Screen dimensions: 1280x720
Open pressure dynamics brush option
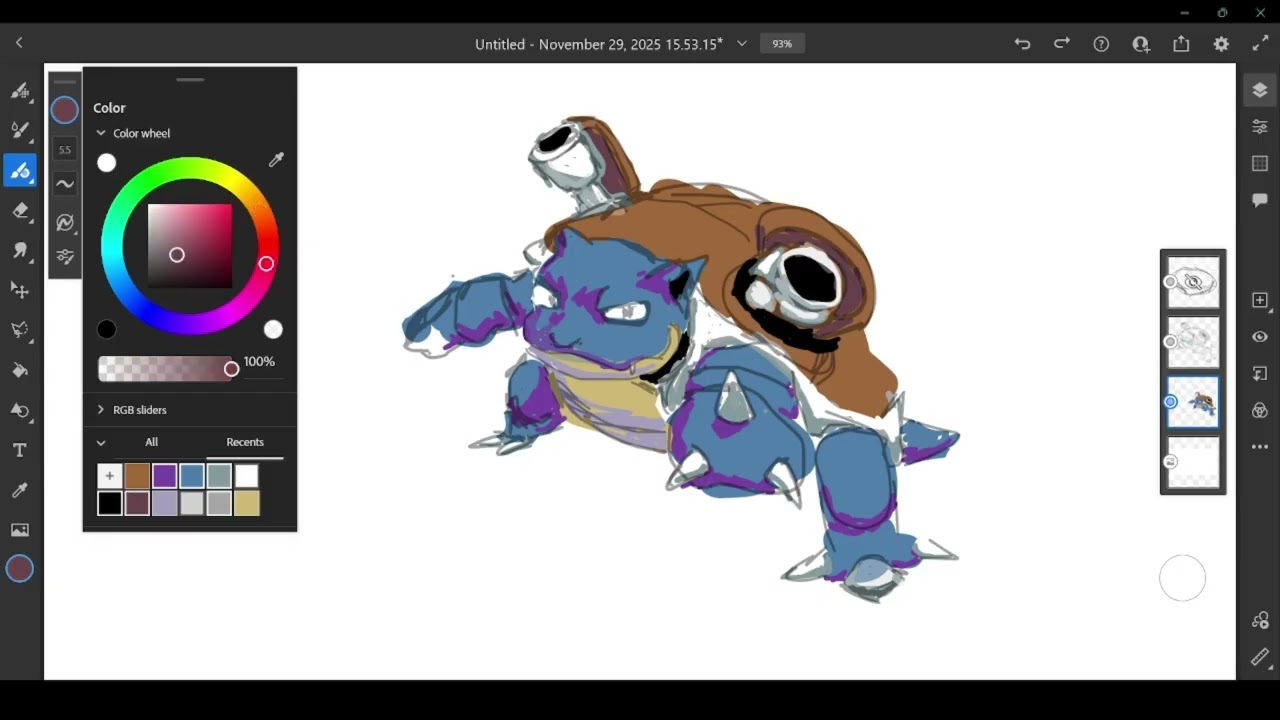65,221
